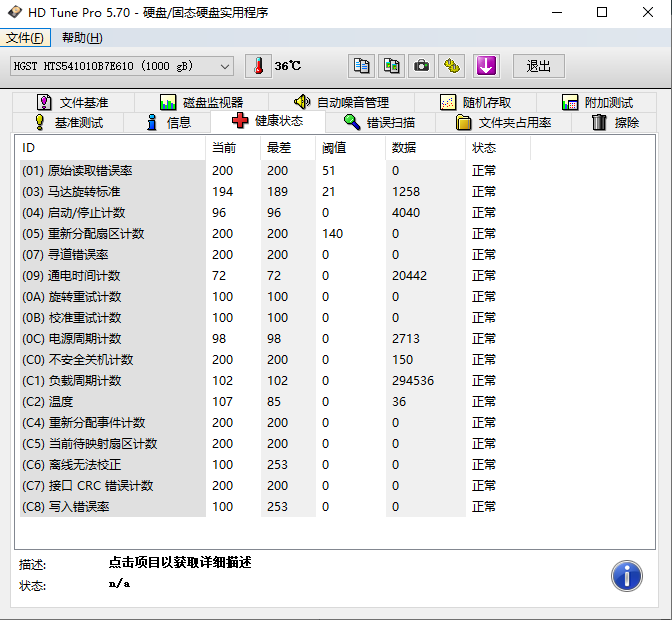Click the 状态 column header
This screenshot has height=620, width=672.
pyautogui.click(x=498, y=148)
